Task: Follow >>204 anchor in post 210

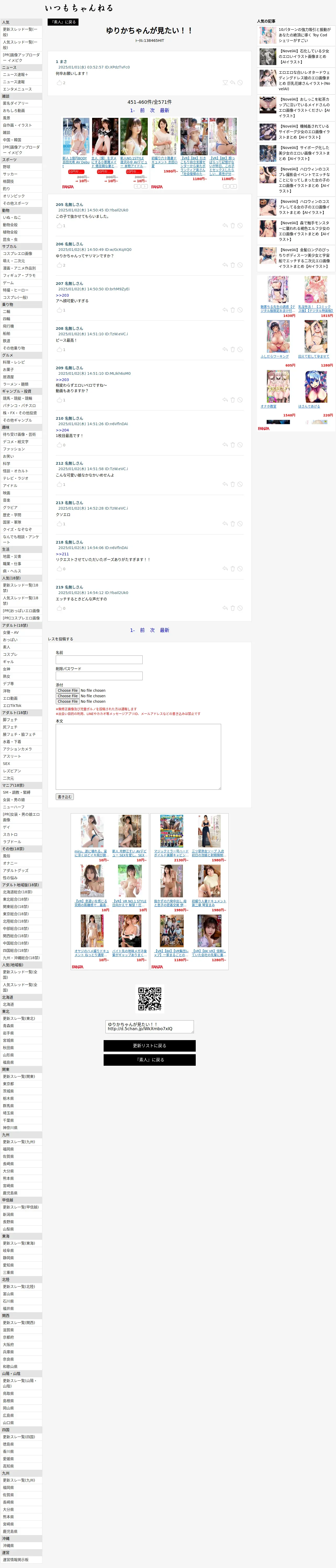Action: tap(62, 430)
